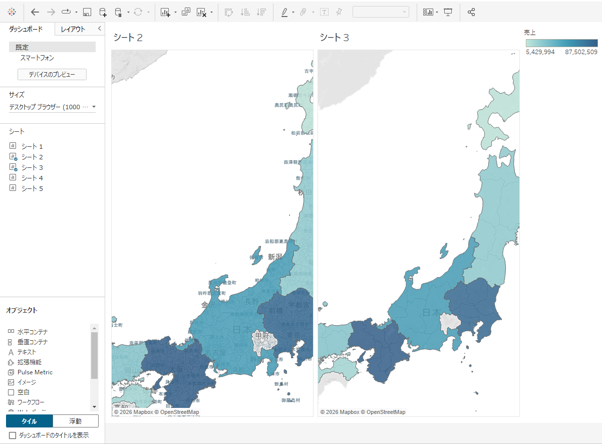Click the save icon in toolbar
This screenshot has width=602, height=444.
(87, 12)
